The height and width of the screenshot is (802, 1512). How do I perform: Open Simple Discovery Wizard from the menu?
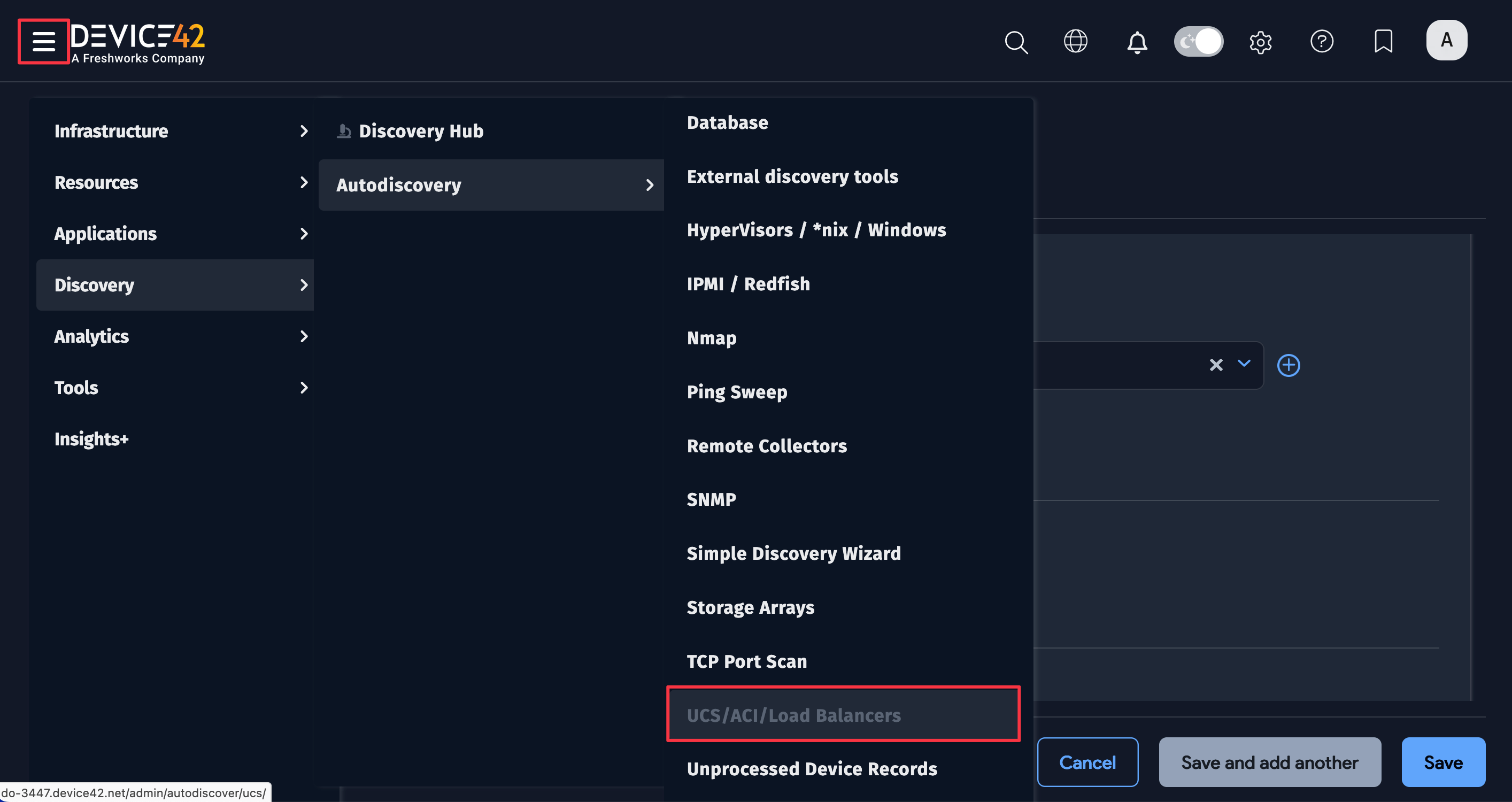[x=793, y=552]
